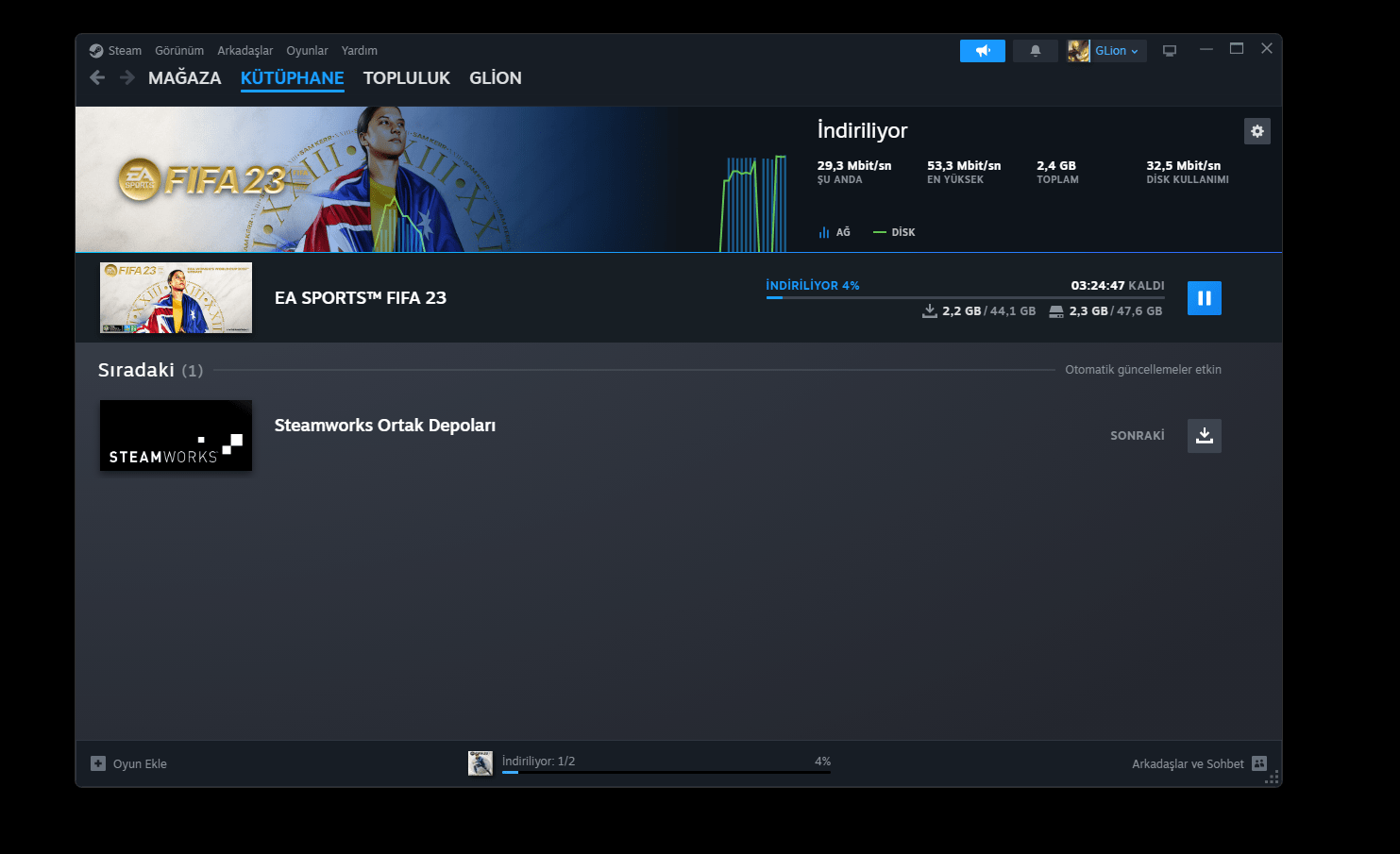The height and width of the screenshot is (854, 1400).
Task: Click the 2,4 GB total value
Action: [1056, 166]
